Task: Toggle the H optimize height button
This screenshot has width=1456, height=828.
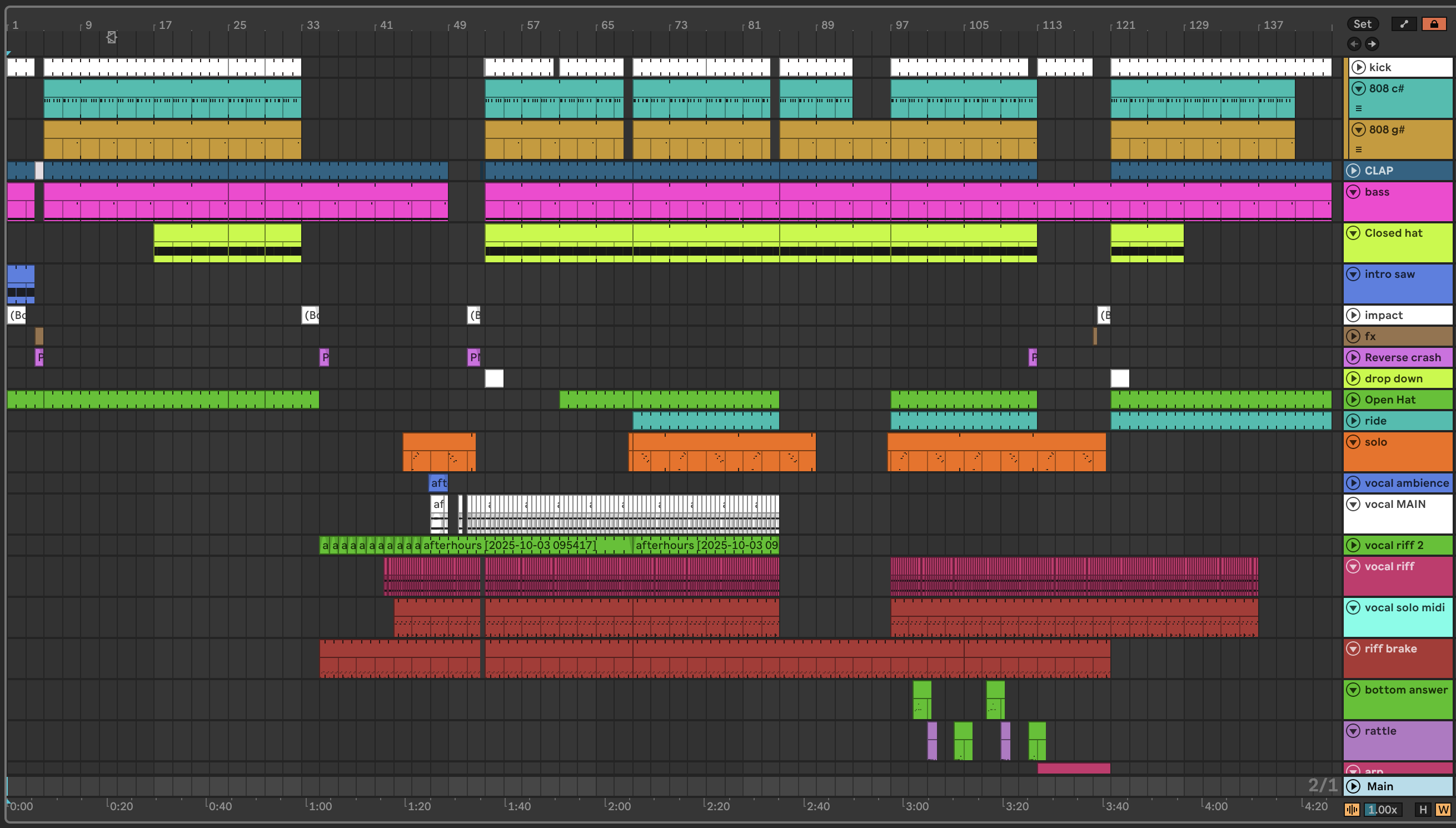Action: [x=1423, y=809]
